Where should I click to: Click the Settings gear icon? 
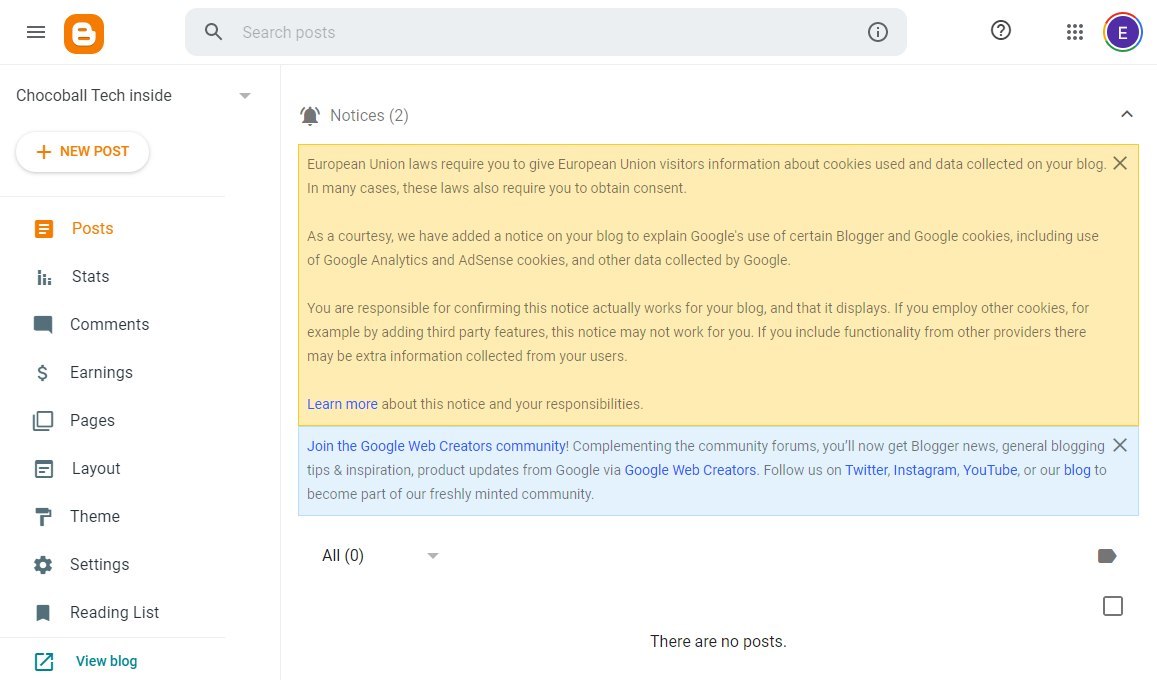[x=43, y=565]
